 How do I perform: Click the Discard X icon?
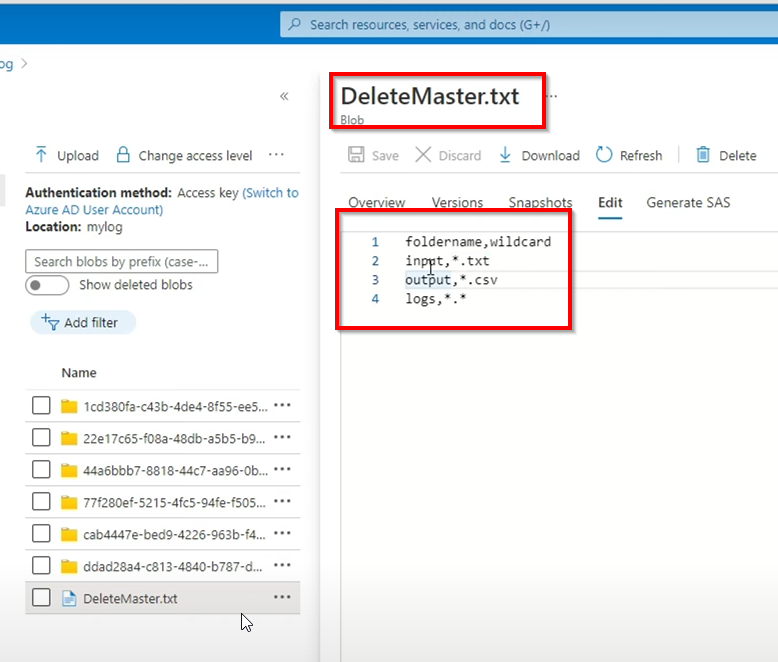(423, 154)
